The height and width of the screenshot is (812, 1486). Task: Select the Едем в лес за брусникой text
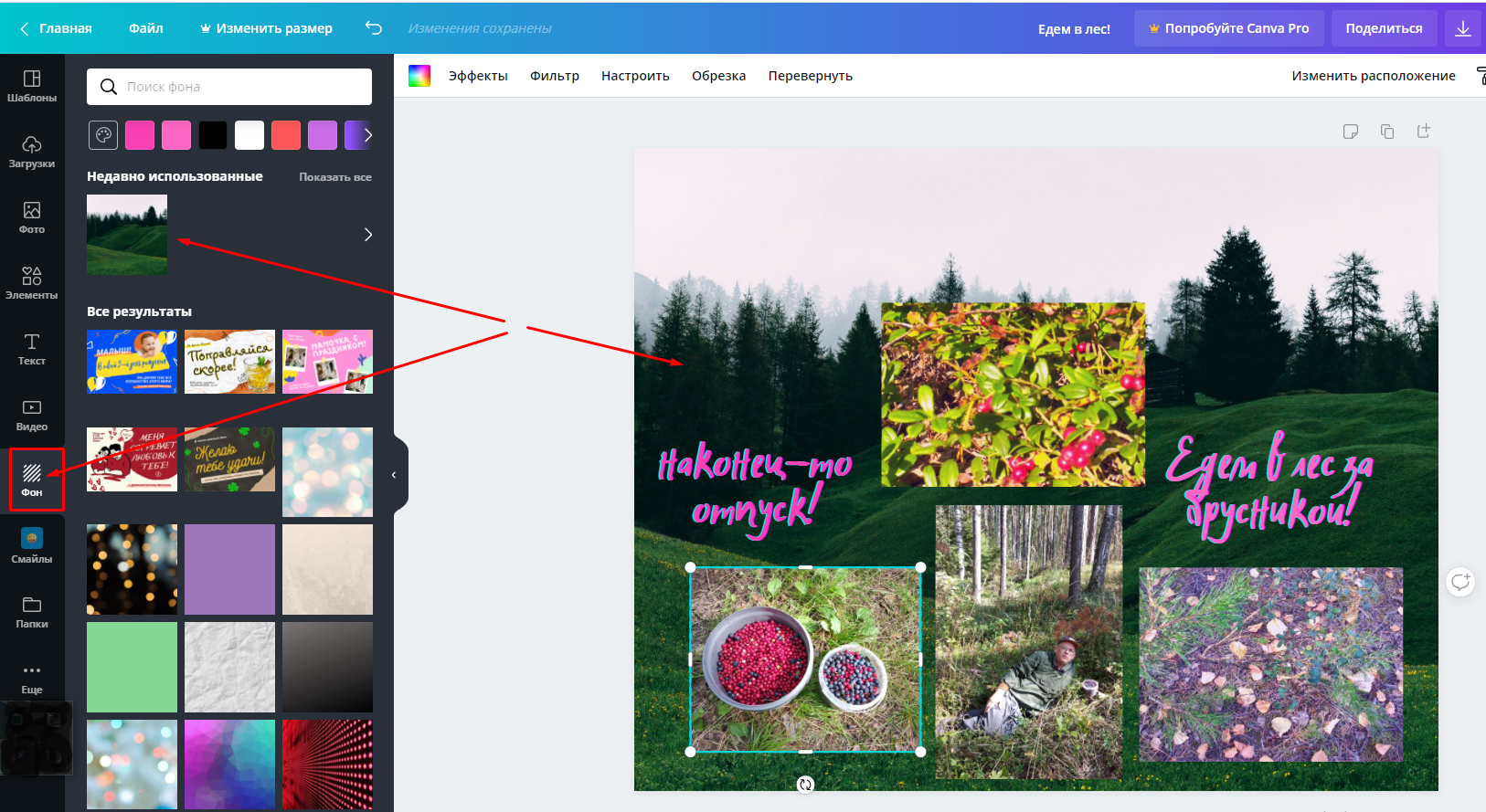tap(1270, 486)
